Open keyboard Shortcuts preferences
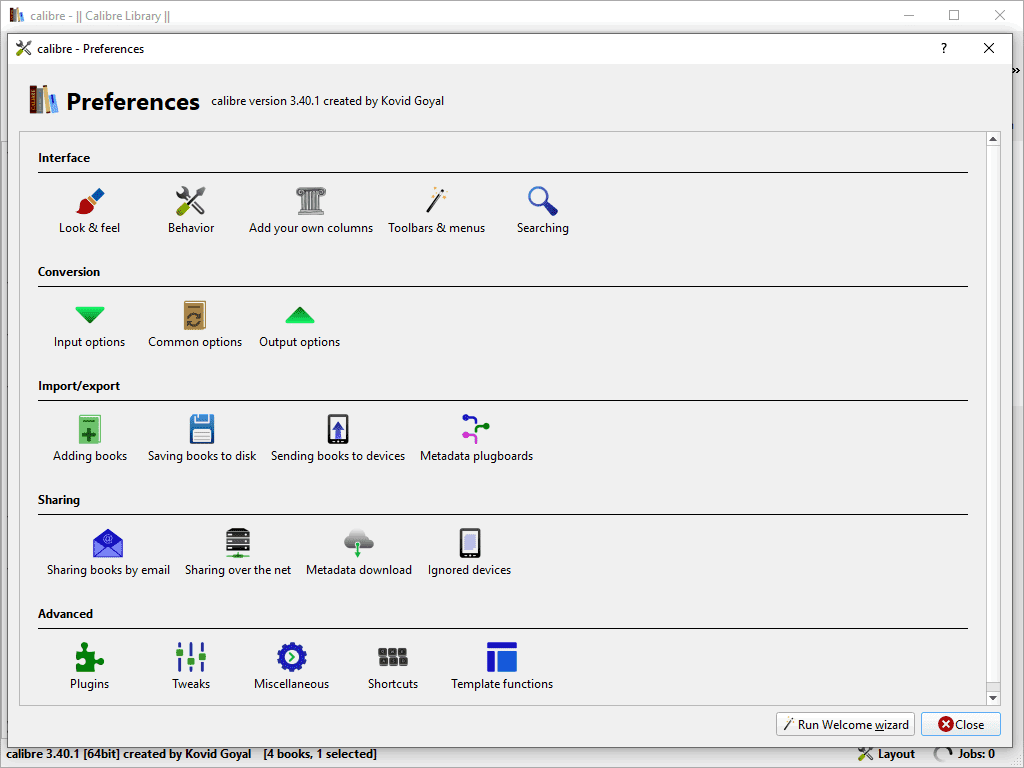Image resolution: width=1024 pixels, height=768 pixels. 392,667
